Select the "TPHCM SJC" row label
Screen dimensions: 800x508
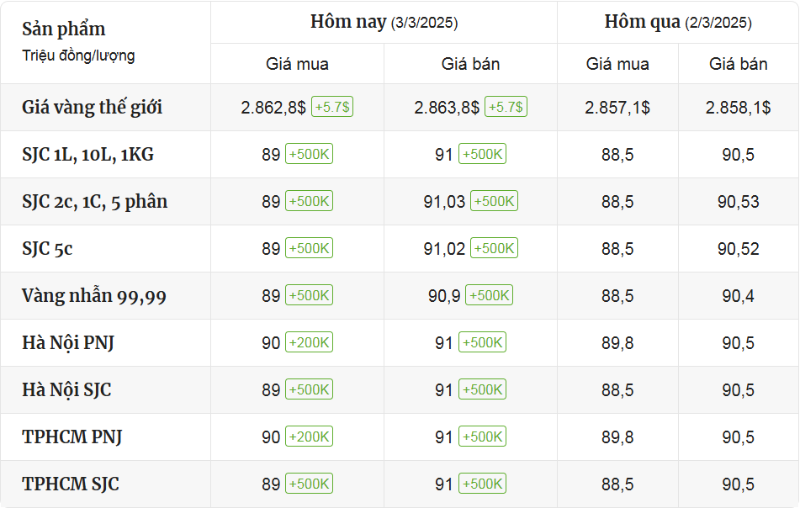click(x=70, y=484)
